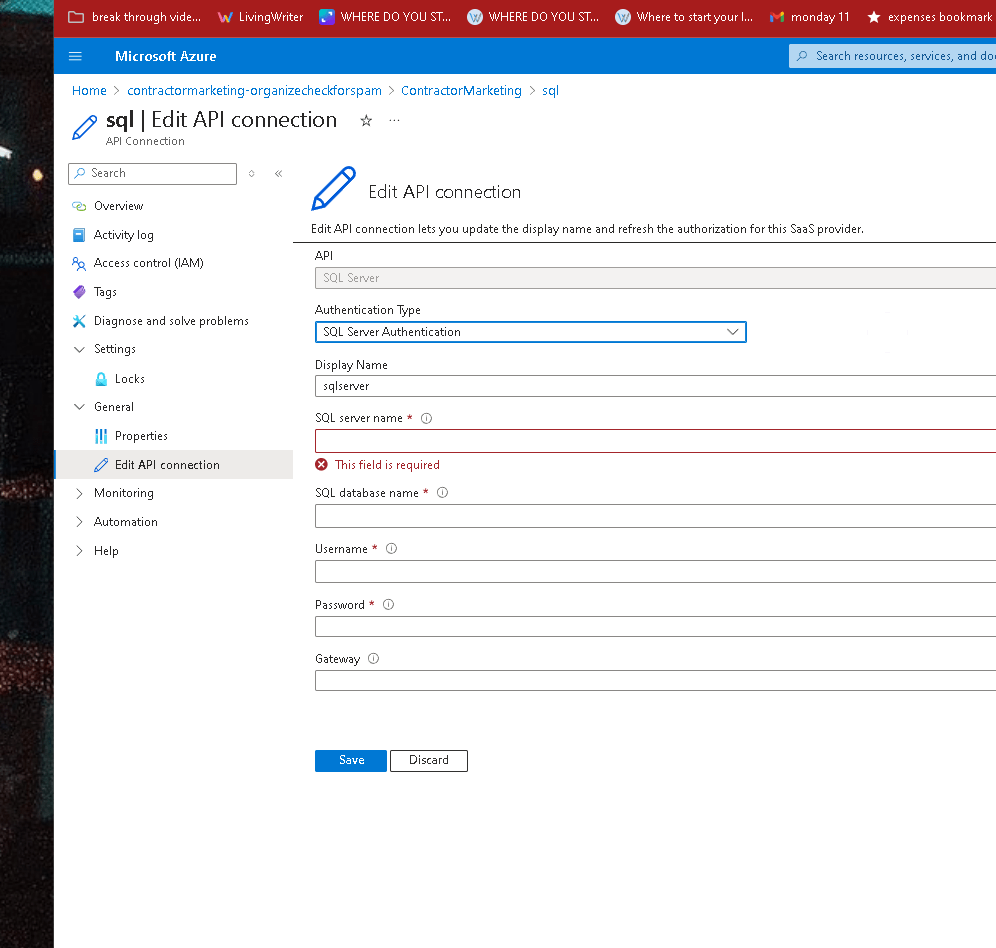Viewport: 996px width, 948px height.
Task: Open ContractorMarketing breadcrumb
Action: tap(461, 90)
